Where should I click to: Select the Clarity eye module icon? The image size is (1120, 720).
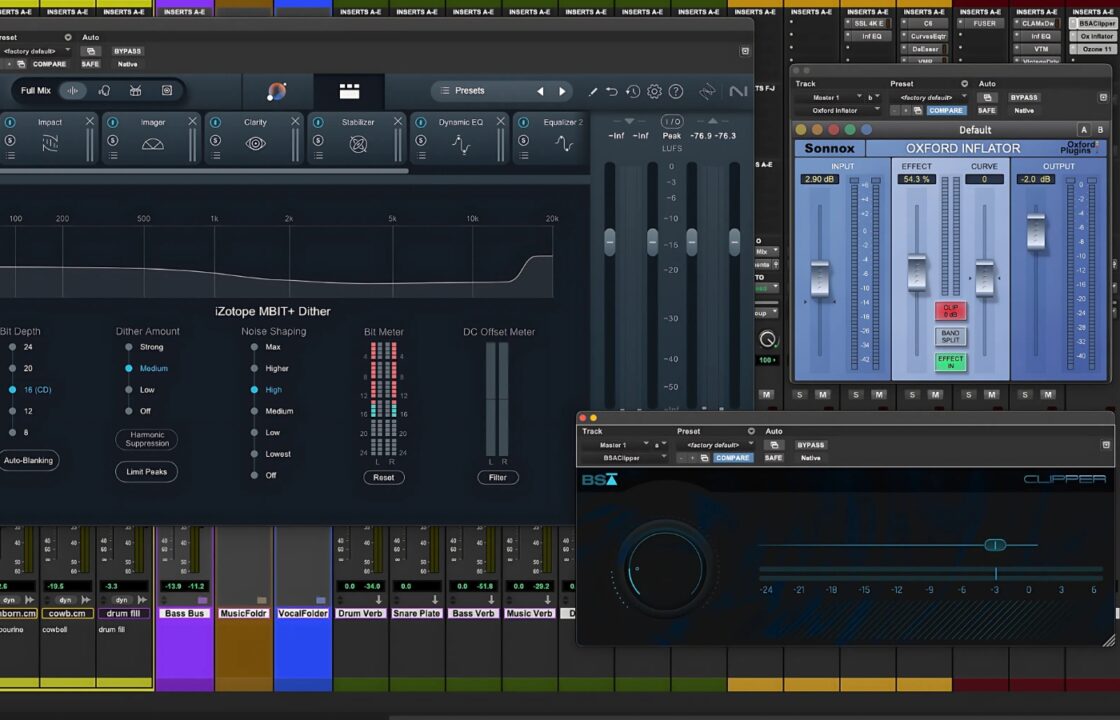256,144
